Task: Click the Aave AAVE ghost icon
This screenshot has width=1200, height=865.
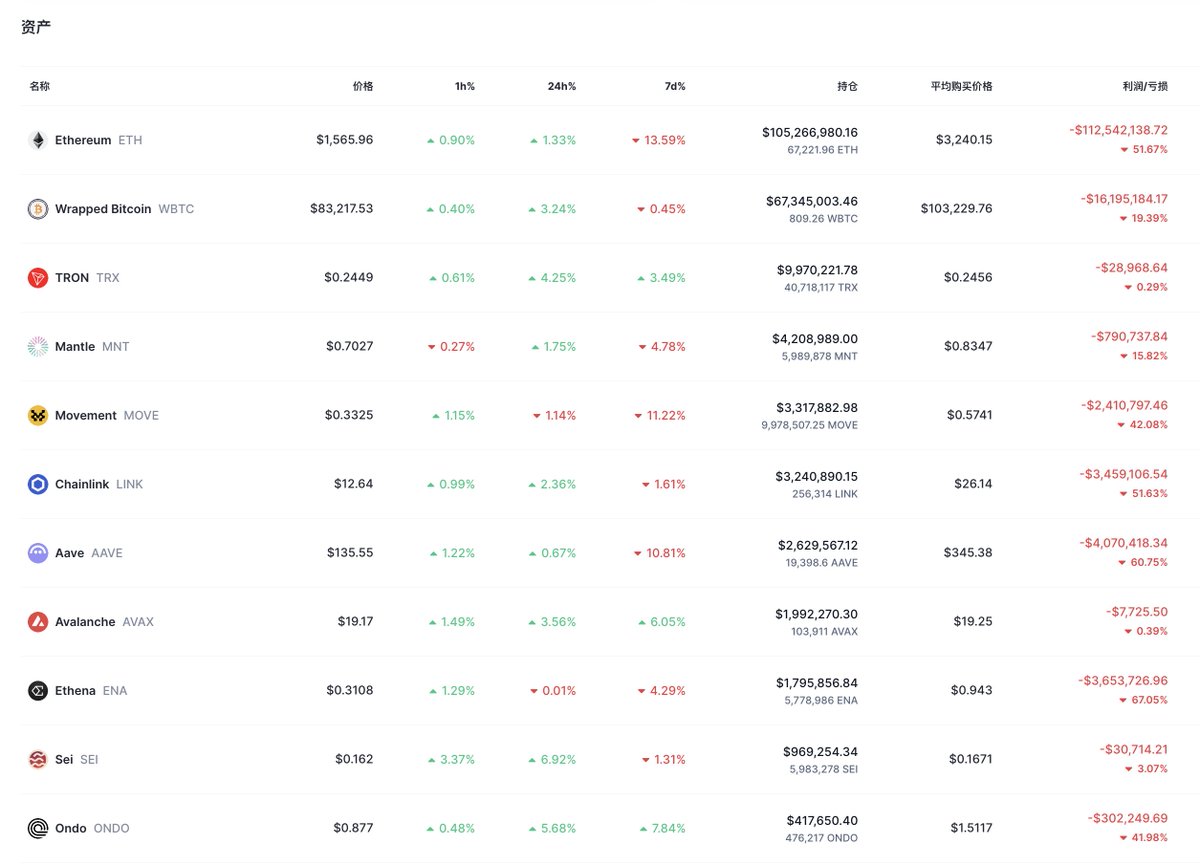Action: point(37,553)
